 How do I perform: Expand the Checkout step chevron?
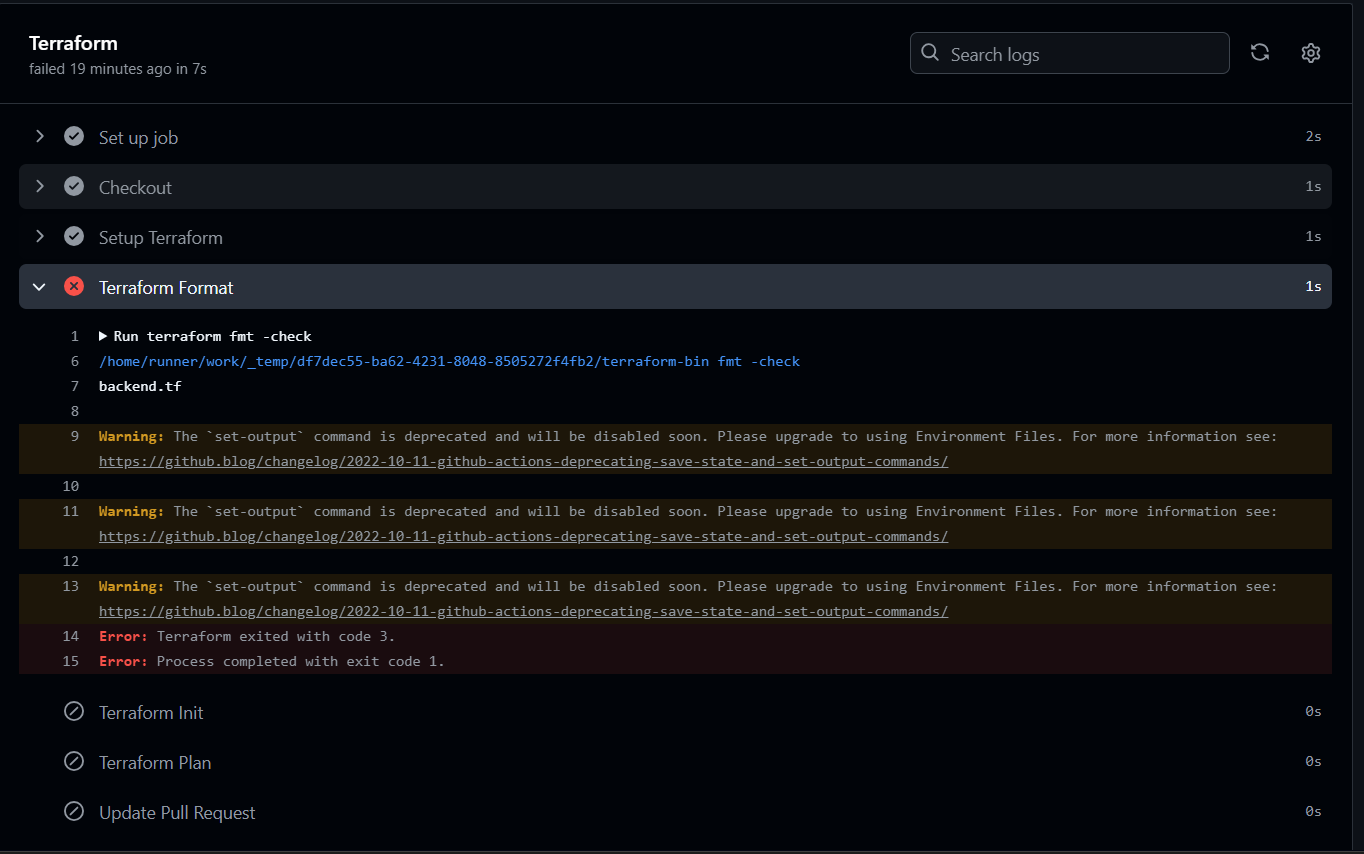click(x=40, y=186)
